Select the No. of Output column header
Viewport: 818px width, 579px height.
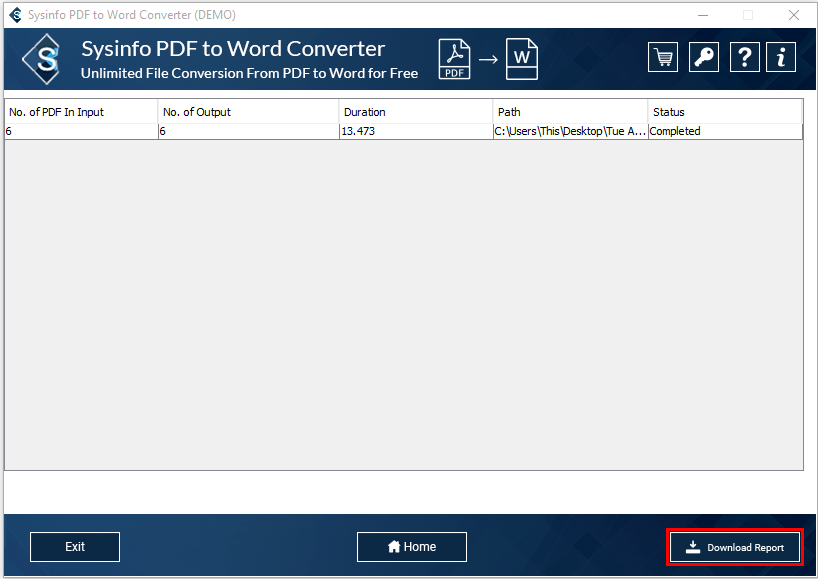248,112
